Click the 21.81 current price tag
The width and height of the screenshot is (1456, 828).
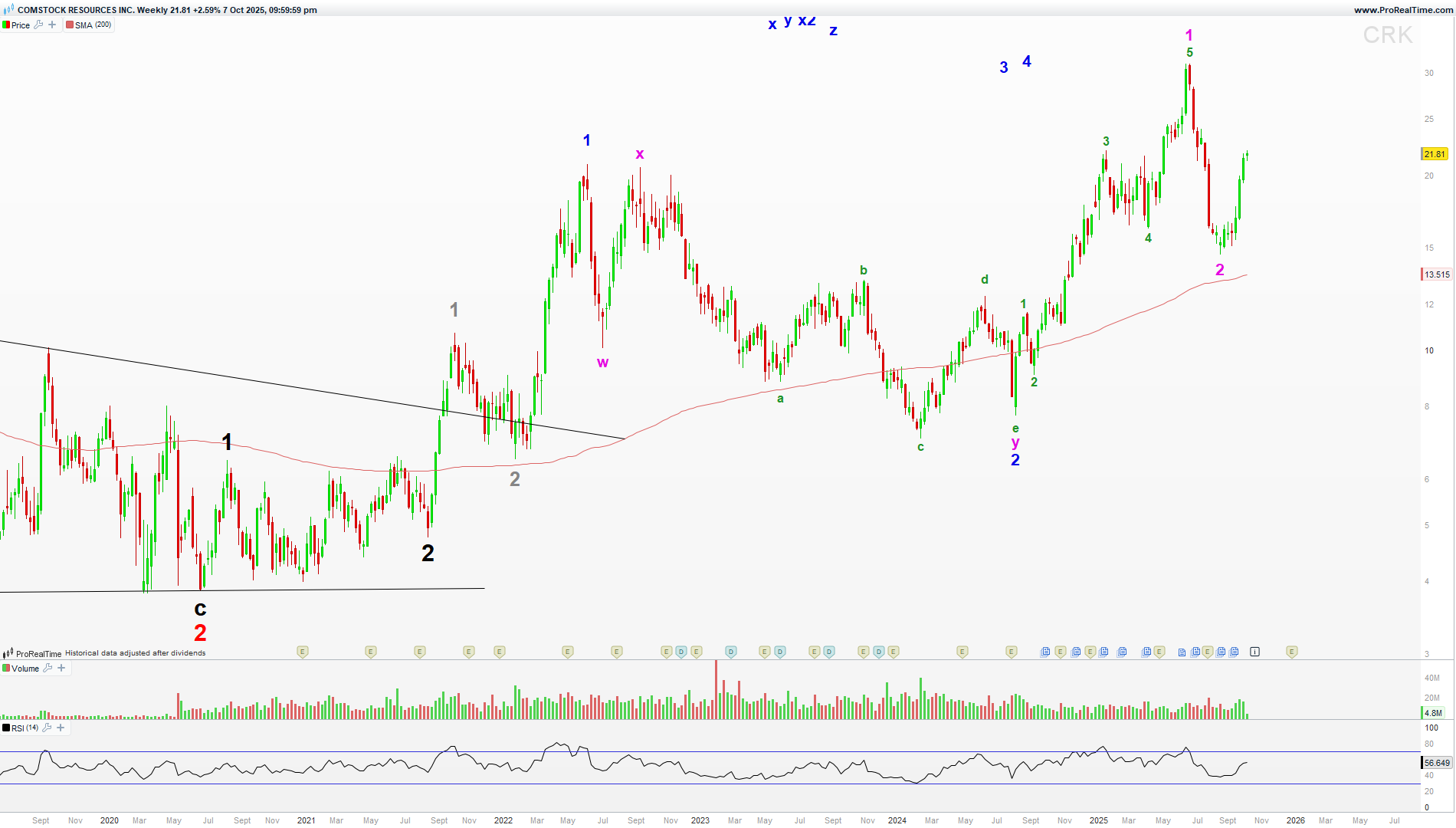(x=1435, y=154)
